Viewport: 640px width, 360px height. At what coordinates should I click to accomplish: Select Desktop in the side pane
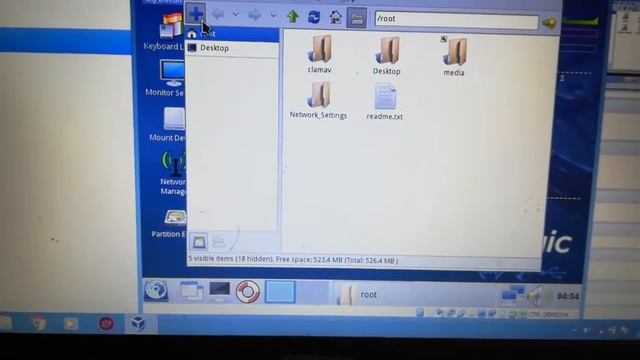233,48
